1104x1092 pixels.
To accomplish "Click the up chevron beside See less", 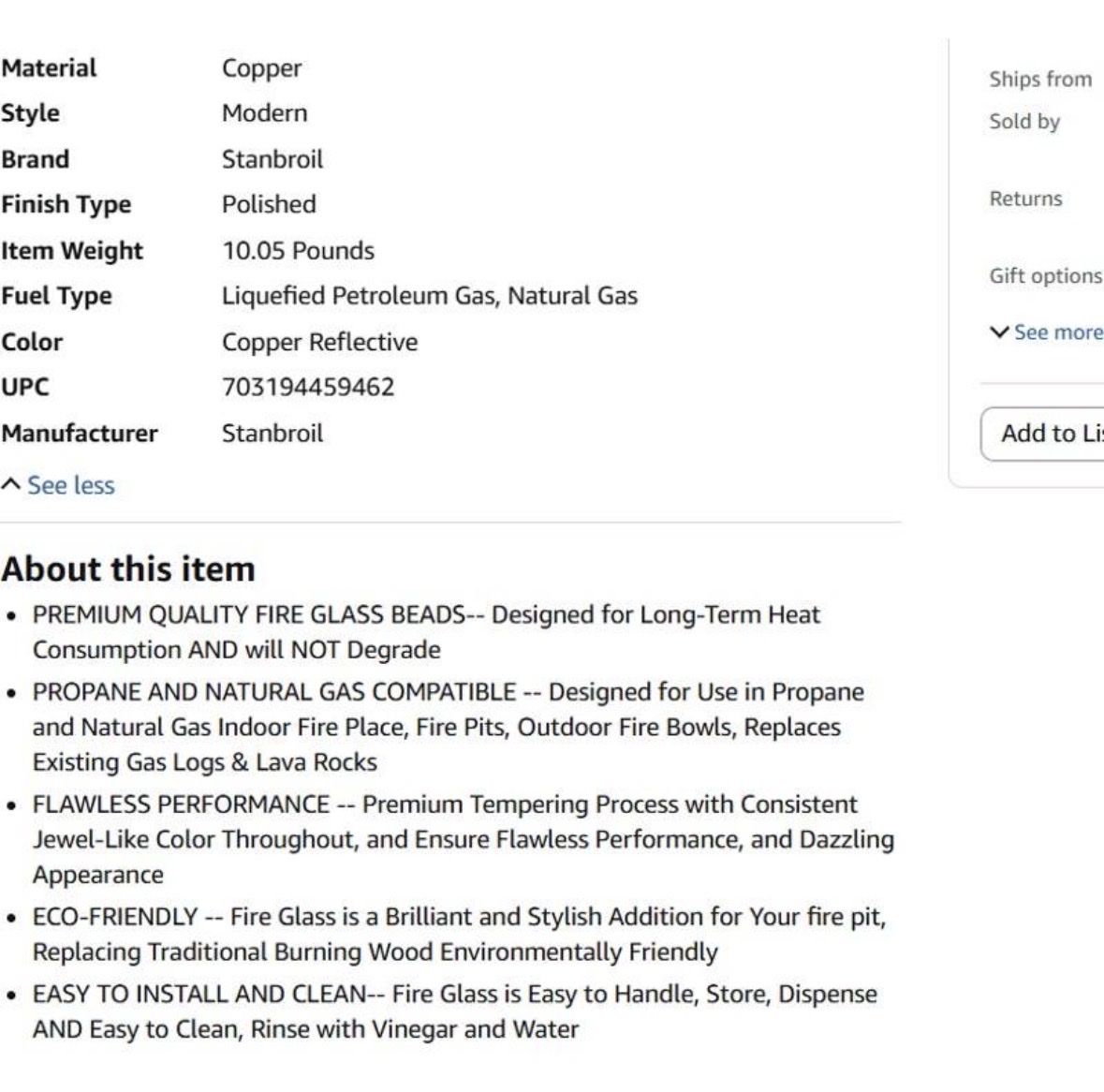I will pos(10,484).
